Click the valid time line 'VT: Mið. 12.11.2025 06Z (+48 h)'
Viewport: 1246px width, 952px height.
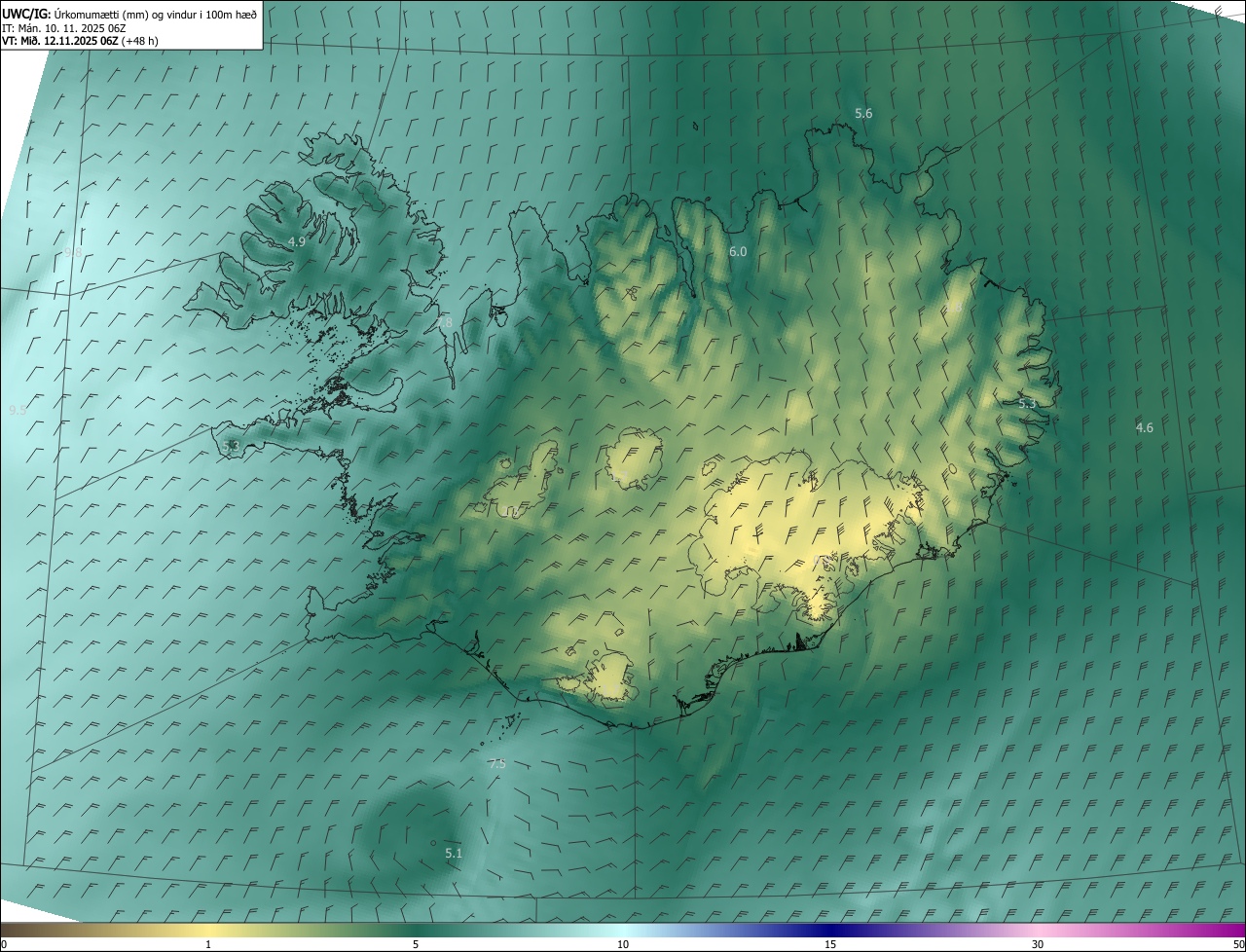point(80,41)
